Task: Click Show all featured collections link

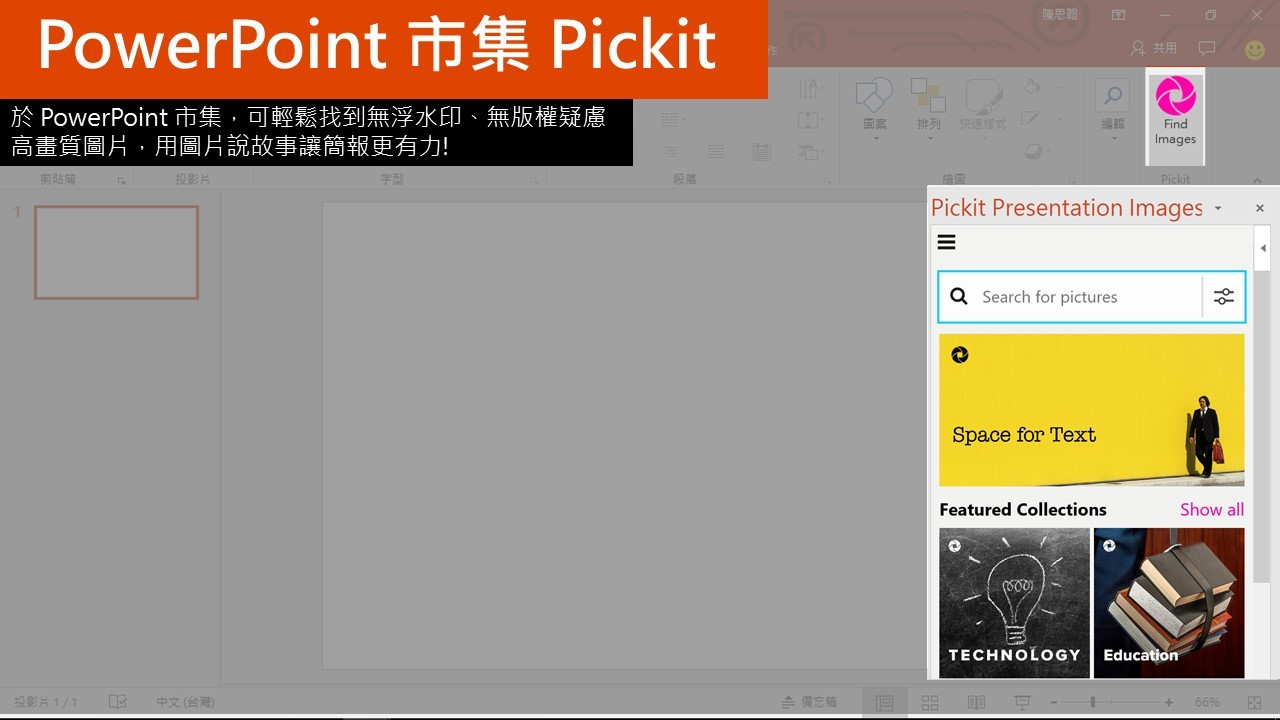Action: click(1212, 509)
